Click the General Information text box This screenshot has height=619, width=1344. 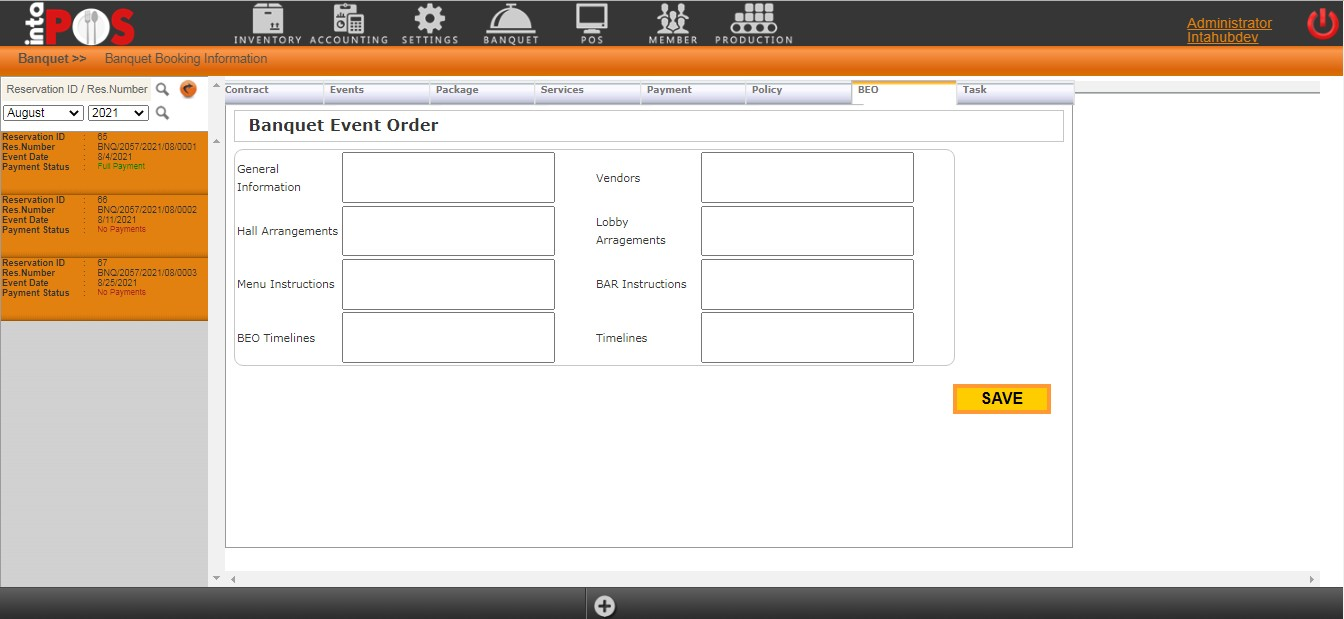[x=448, y=177]
